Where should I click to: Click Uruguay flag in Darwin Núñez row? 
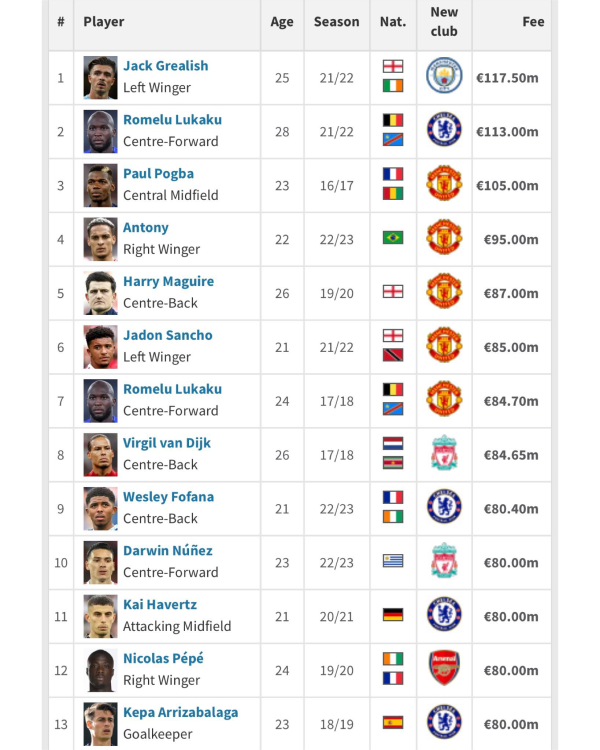[393, 561]
